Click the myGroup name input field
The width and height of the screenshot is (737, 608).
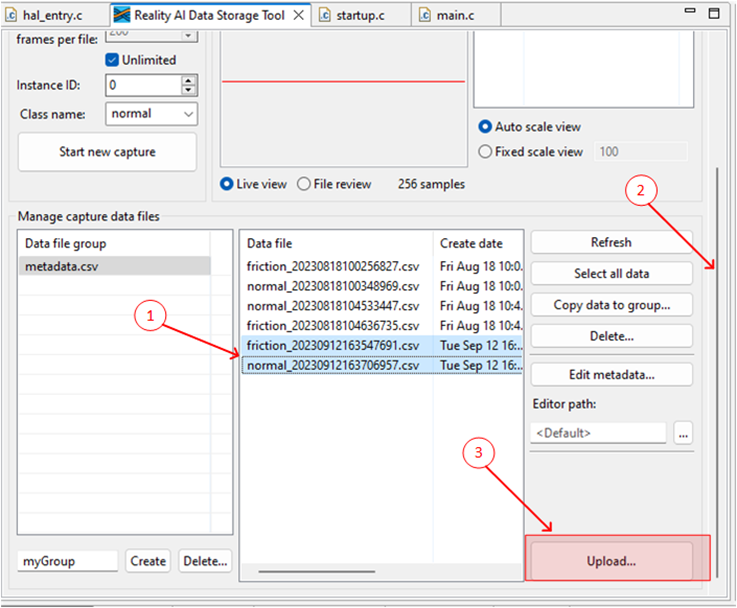[x=68, y=561]
